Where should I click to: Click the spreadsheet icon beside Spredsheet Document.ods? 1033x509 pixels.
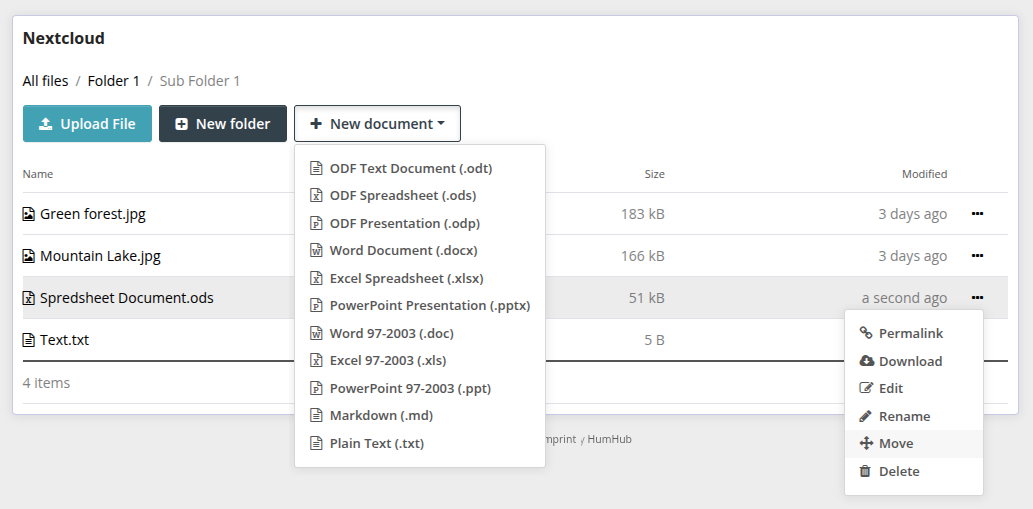[29, 298]
